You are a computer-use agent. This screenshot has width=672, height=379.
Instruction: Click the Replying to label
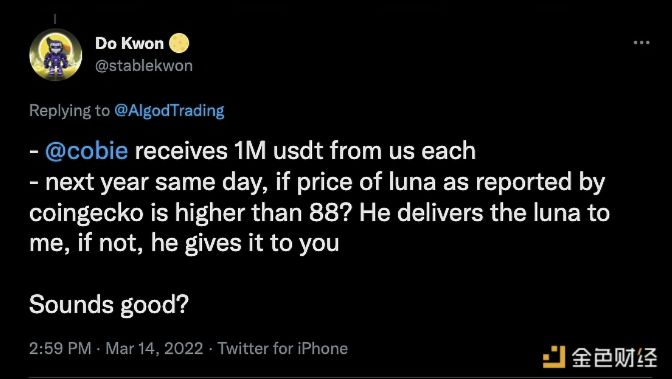[x=69, y=111]
